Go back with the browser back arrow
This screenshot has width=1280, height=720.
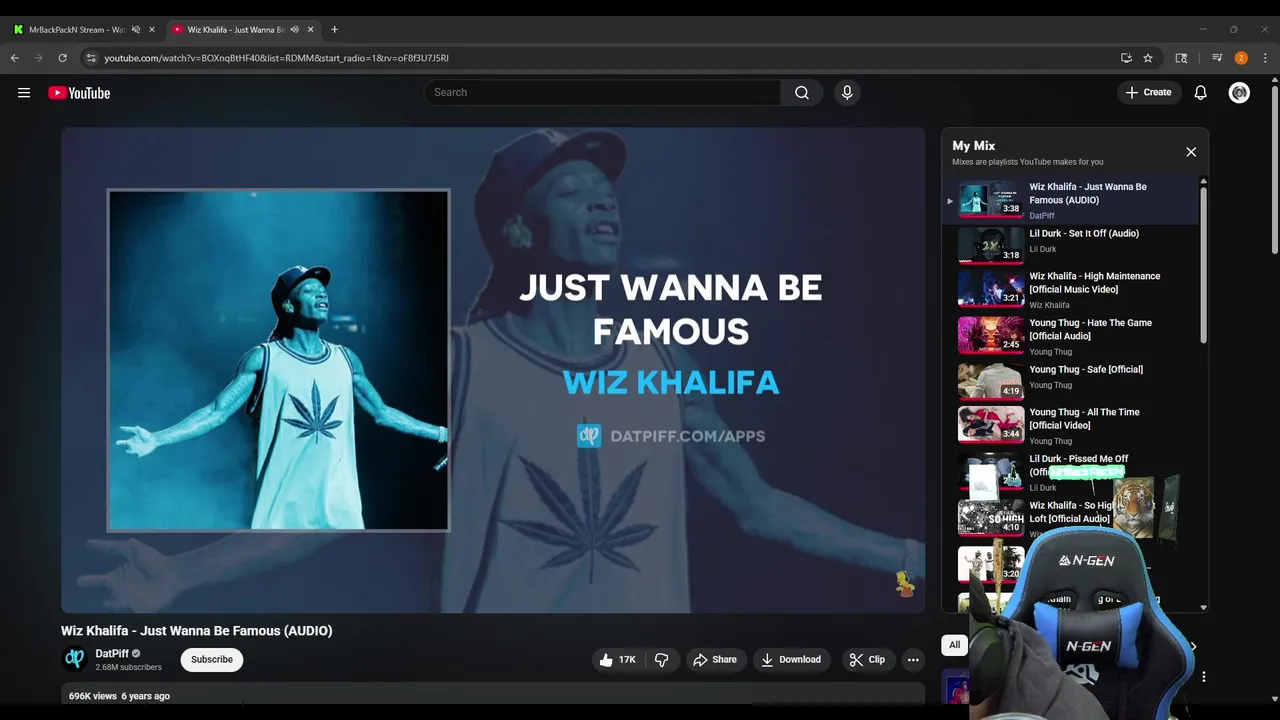15,58
